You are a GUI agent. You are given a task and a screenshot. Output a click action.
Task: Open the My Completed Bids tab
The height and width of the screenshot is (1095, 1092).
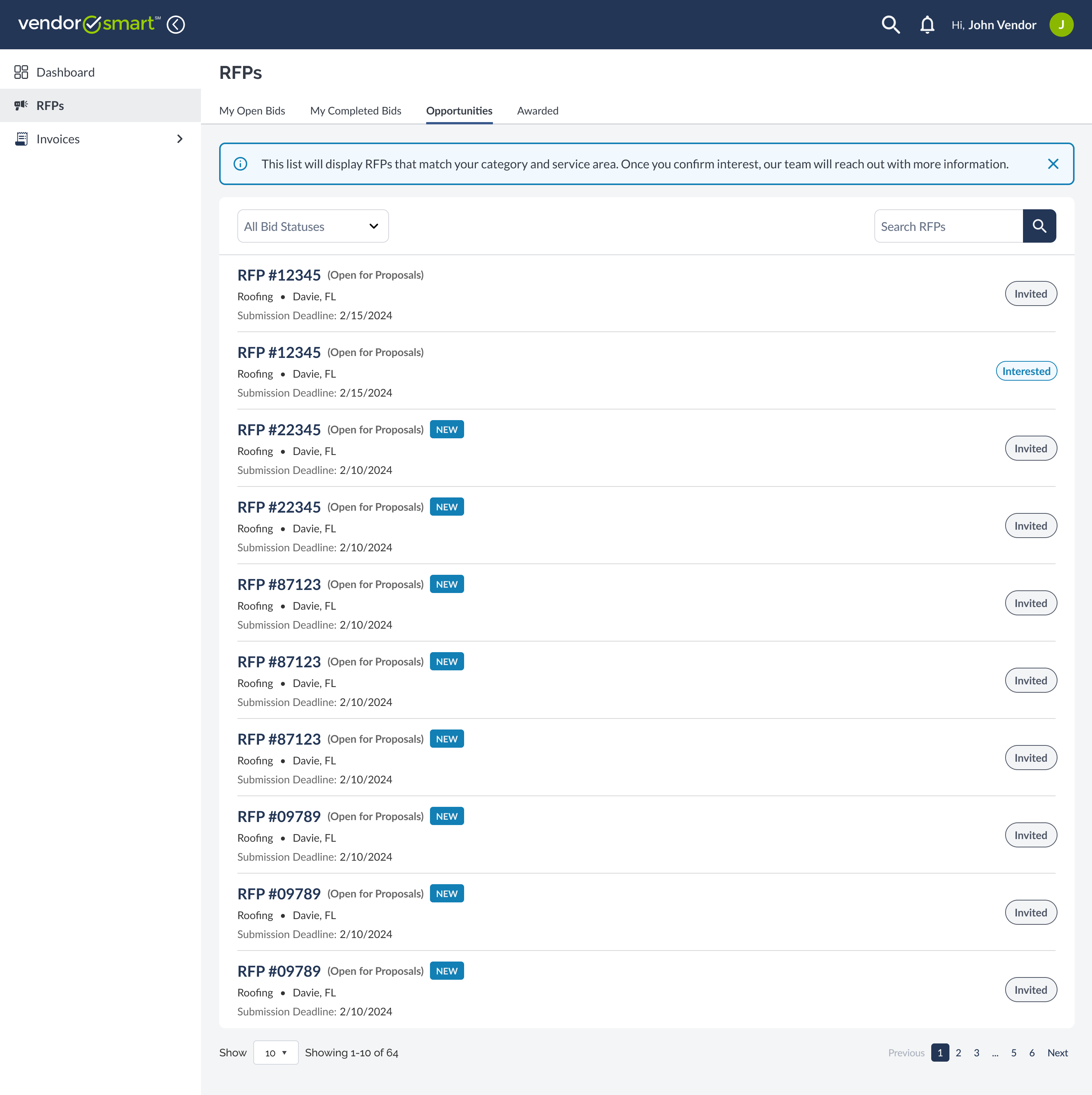coord(355,110)
